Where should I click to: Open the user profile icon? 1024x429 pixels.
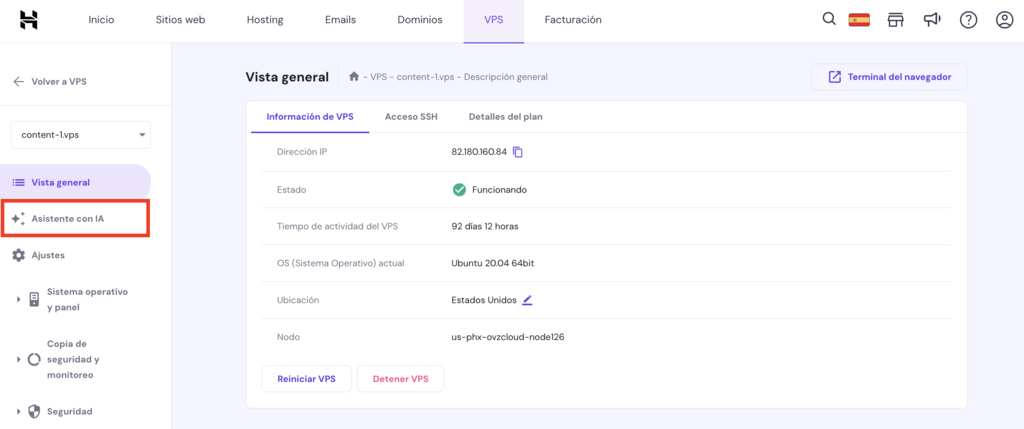click(1004, 20)
